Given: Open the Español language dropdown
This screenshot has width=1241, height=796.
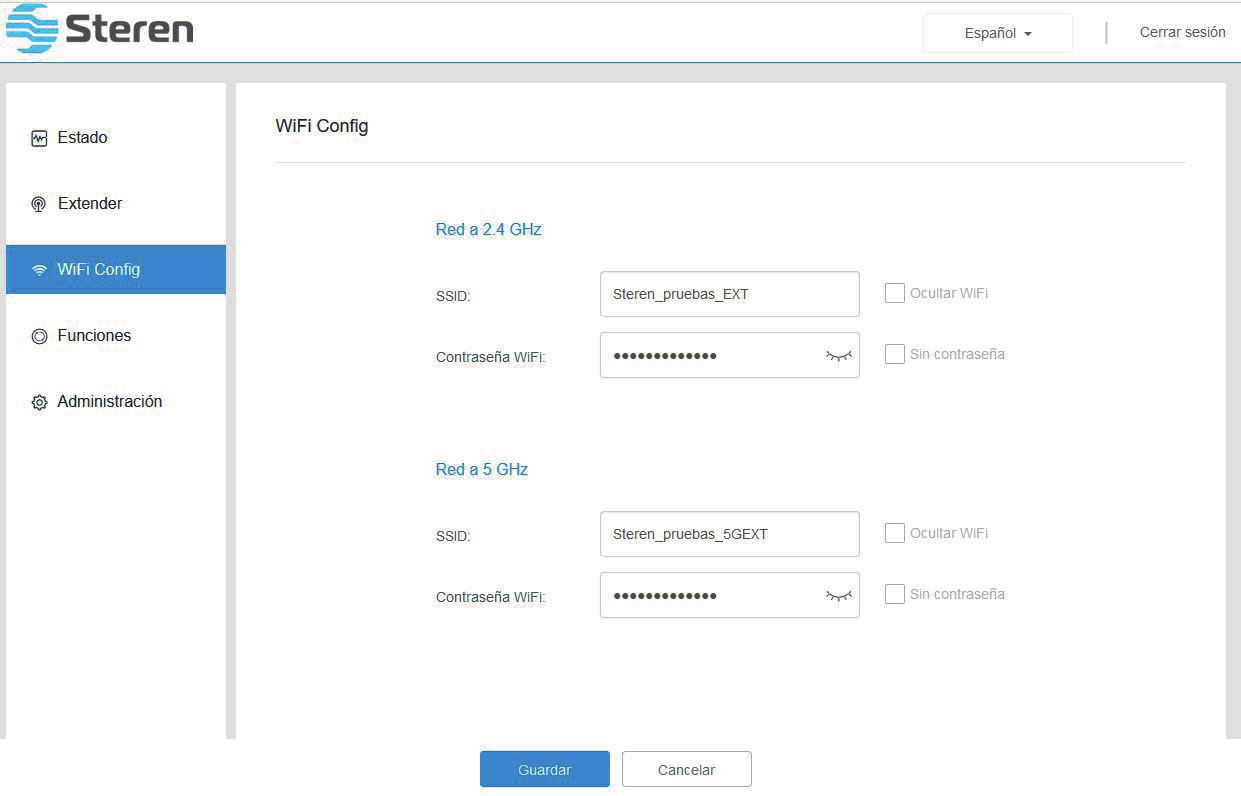Looking at the screenshot, I should (x=997, y=33).
